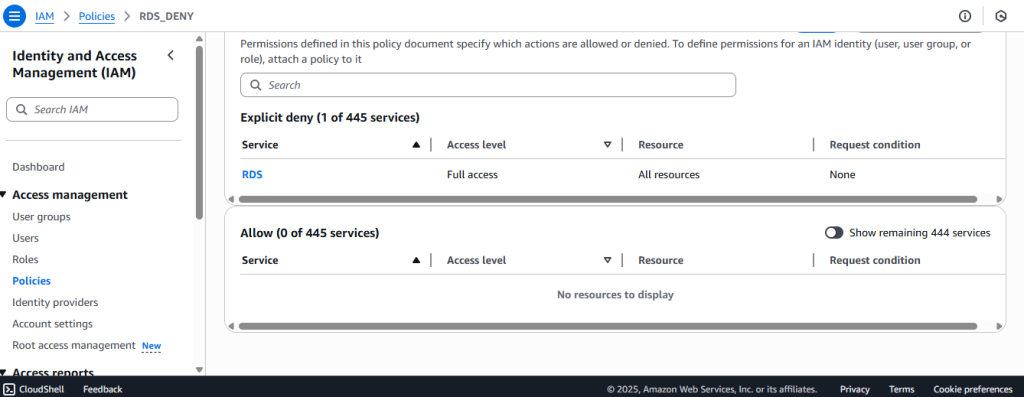Open Users page in sidebar
Screen dimensions: 1024x397
[x=25, y=238]
